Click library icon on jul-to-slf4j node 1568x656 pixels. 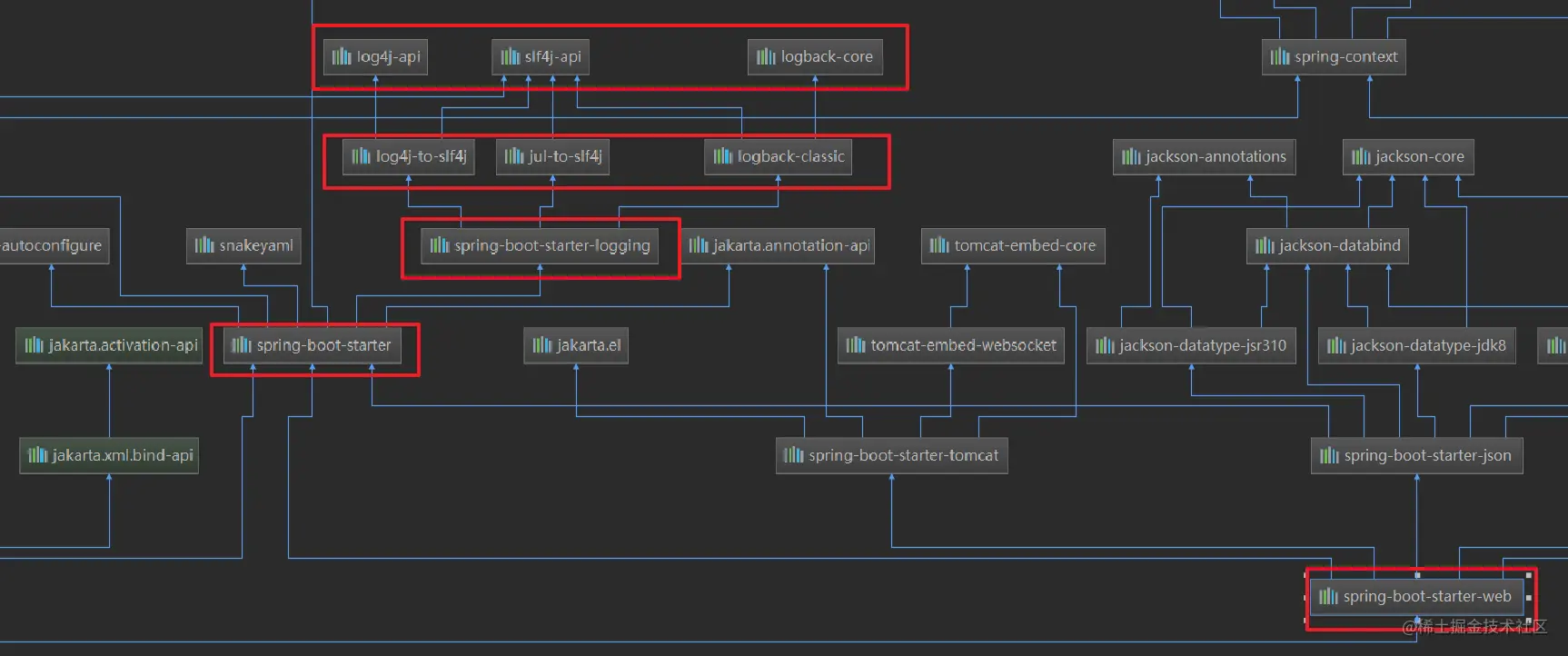(x=514, y=156)
